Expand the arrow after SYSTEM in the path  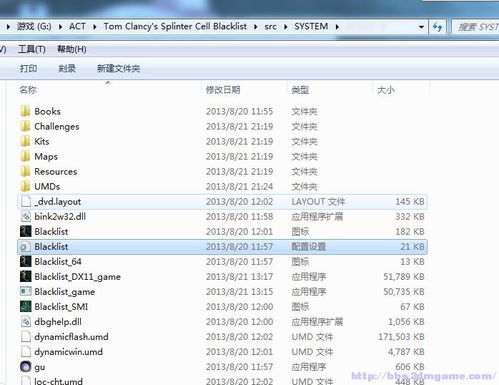(337, 26)
